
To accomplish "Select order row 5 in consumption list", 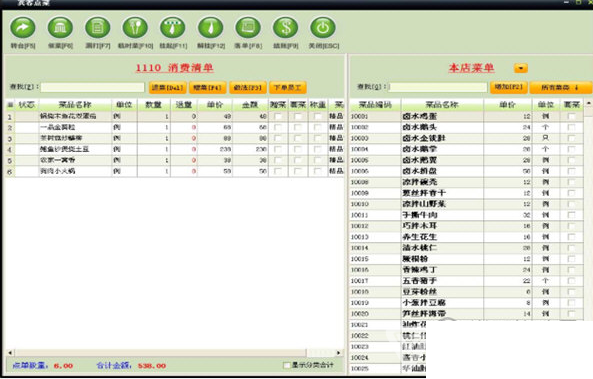I will click(175, 160).
